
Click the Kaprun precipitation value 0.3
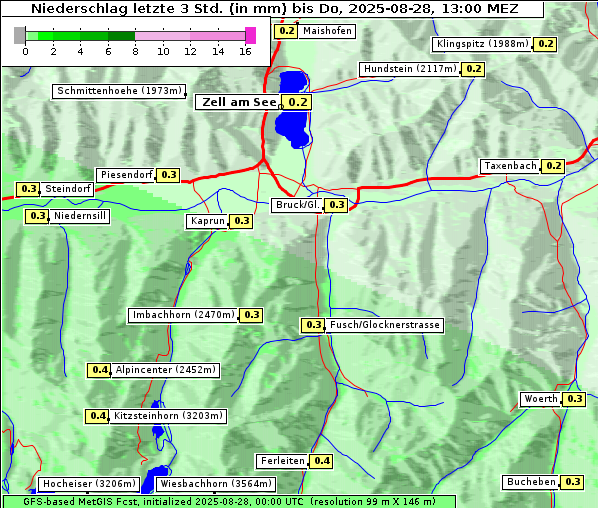coord(242,221)
